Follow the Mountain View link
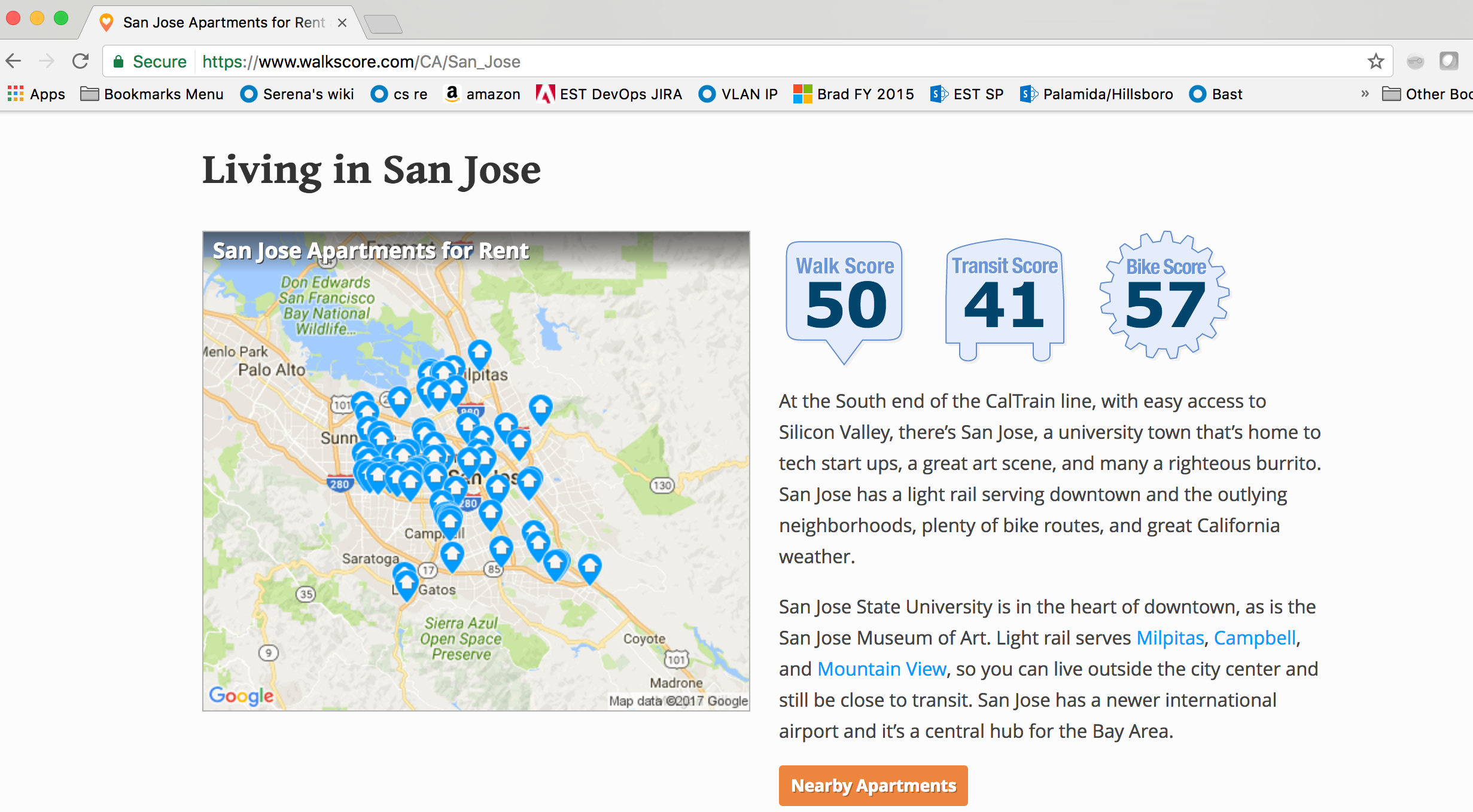Screen dimensions: 1473x812 coord(881,669)
